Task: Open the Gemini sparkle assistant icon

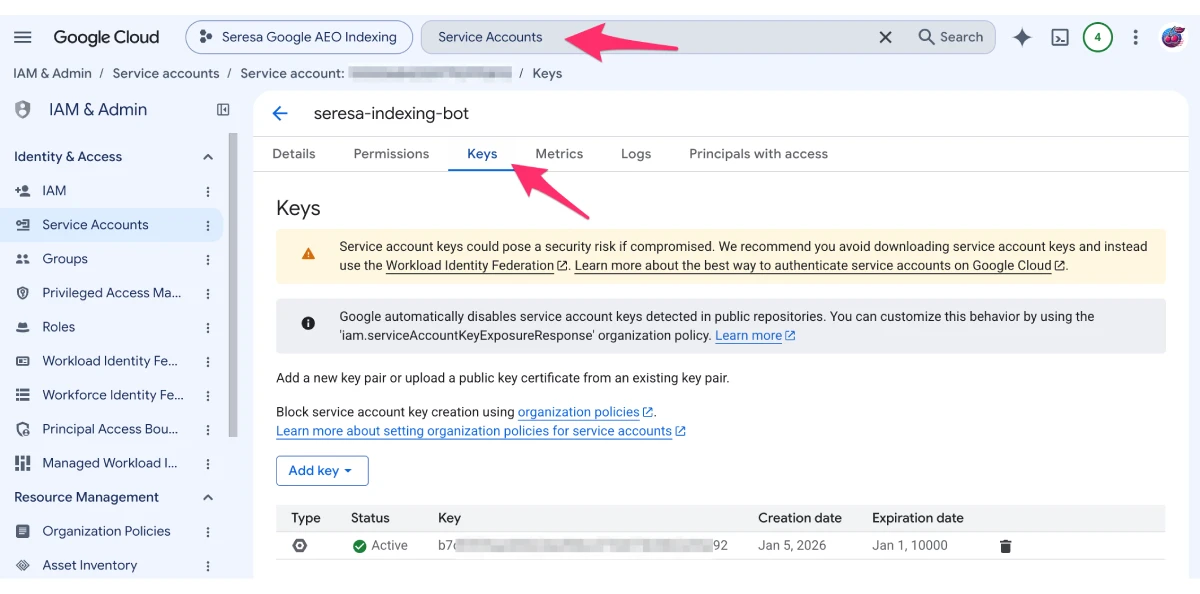Action: tap(1022, 37)
